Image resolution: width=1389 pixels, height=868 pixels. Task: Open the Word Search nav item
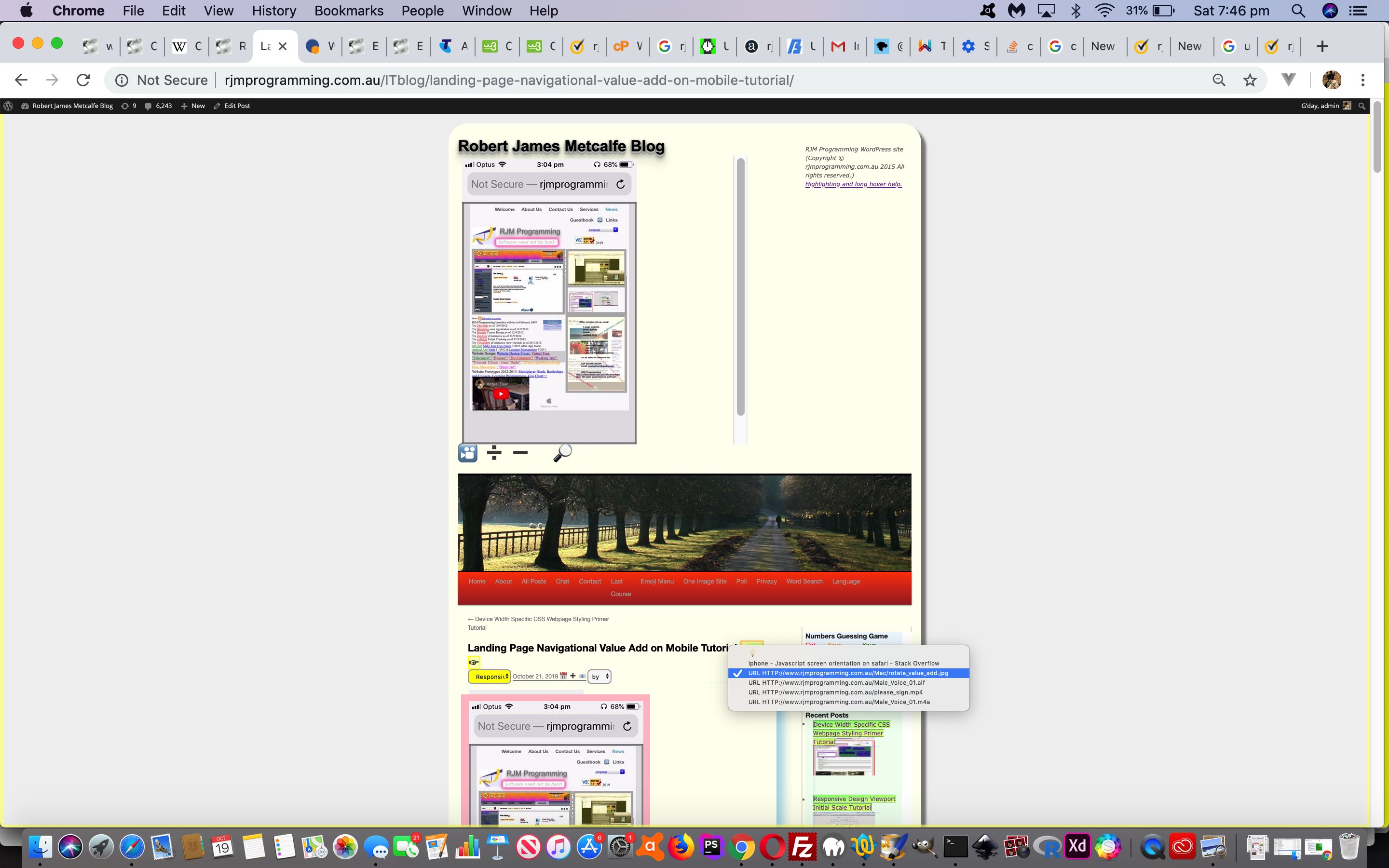[804, 582]
